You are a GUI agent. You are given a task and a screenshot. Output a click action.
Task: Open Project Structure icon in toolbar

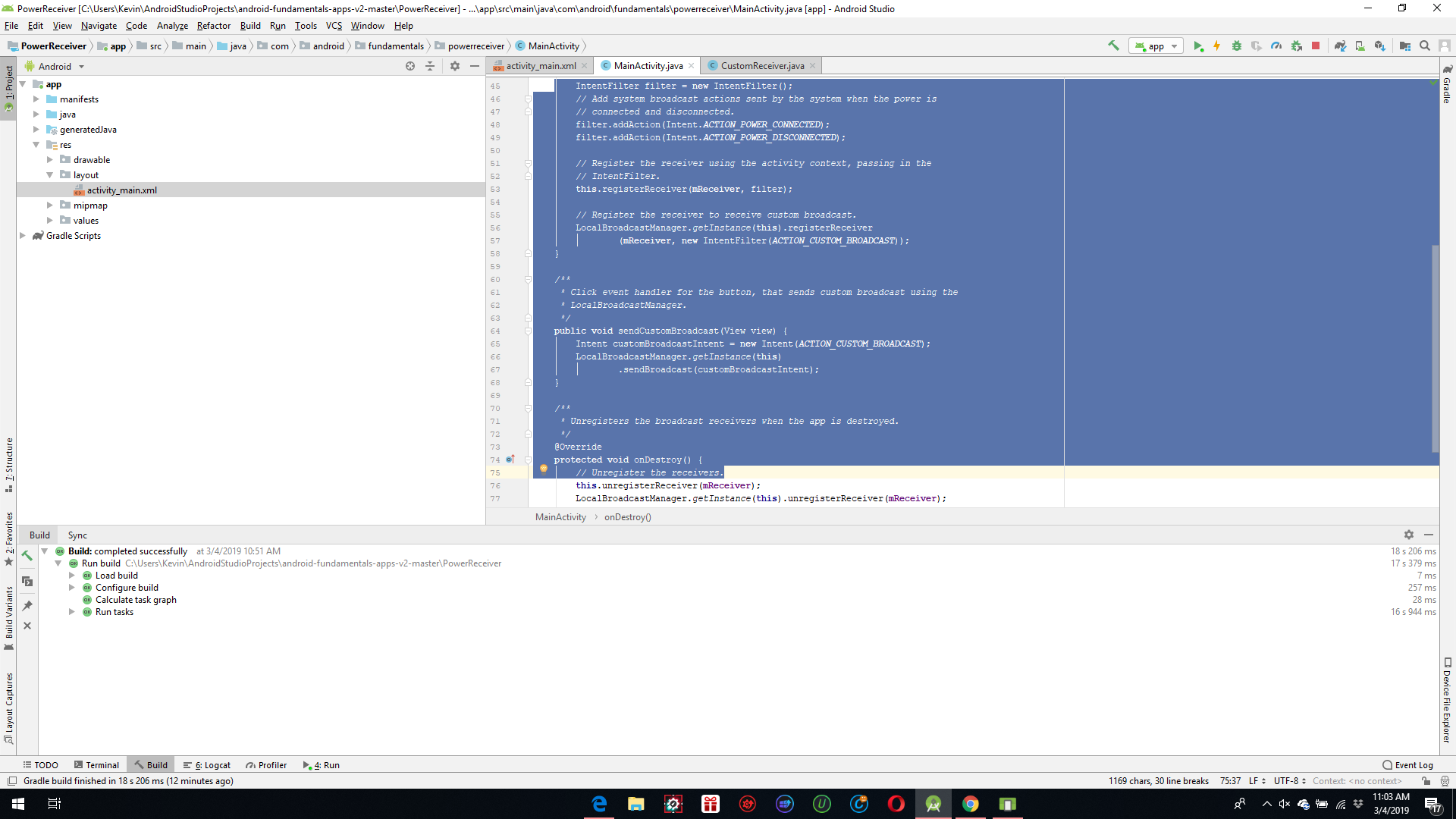pos(1405,46)
